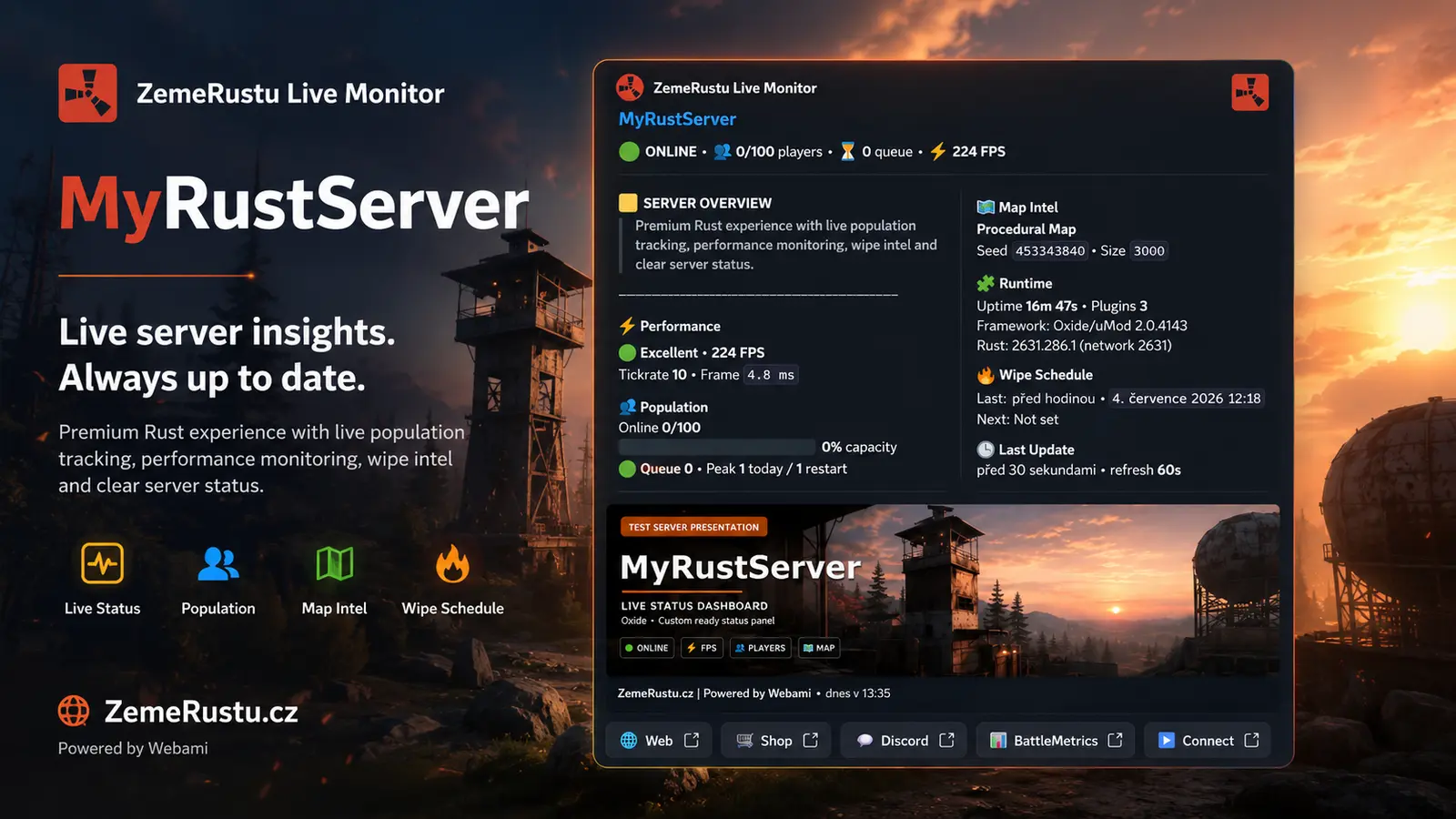Viewport: 1456px width, 819px height.
Task: Click the PLAYERS chip in the banner
Action: [760, 648]
